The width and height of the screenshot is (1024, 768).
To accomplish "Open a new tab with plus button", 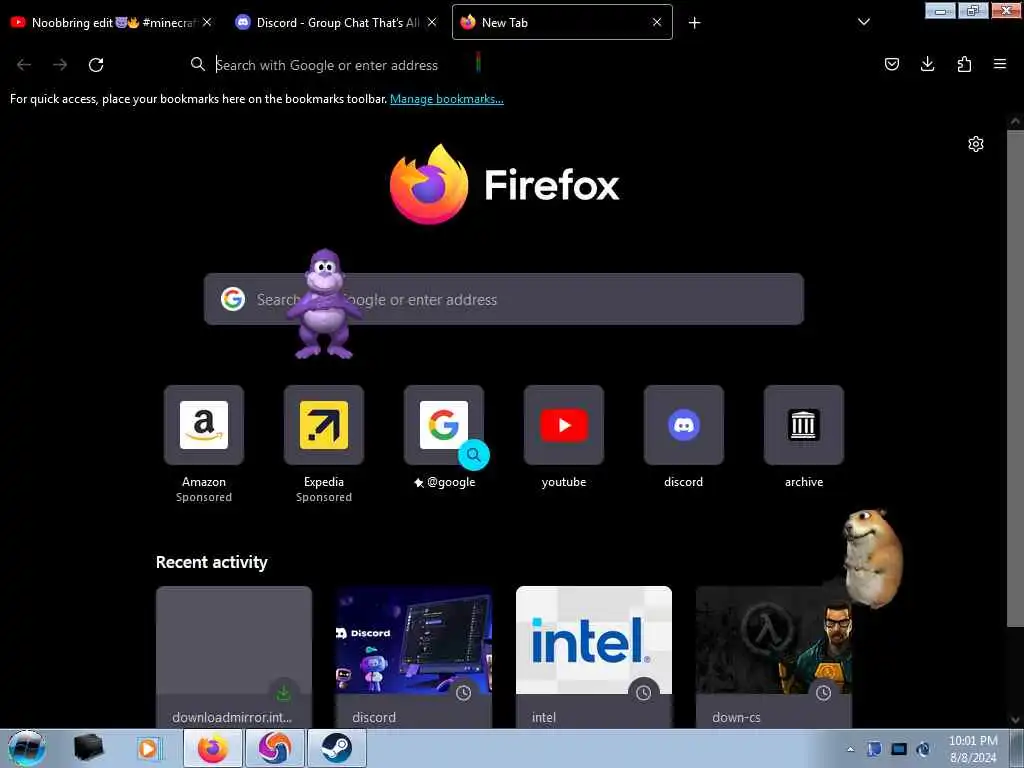I will pos(694,23).
